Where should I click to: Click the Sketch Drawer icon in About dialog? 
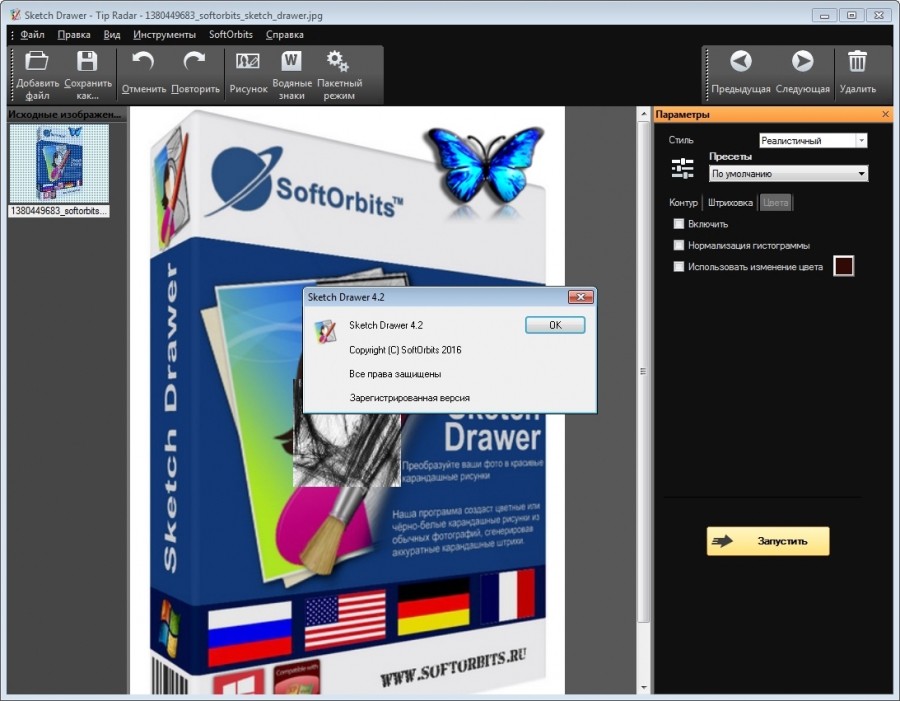(x=325, y=331)
